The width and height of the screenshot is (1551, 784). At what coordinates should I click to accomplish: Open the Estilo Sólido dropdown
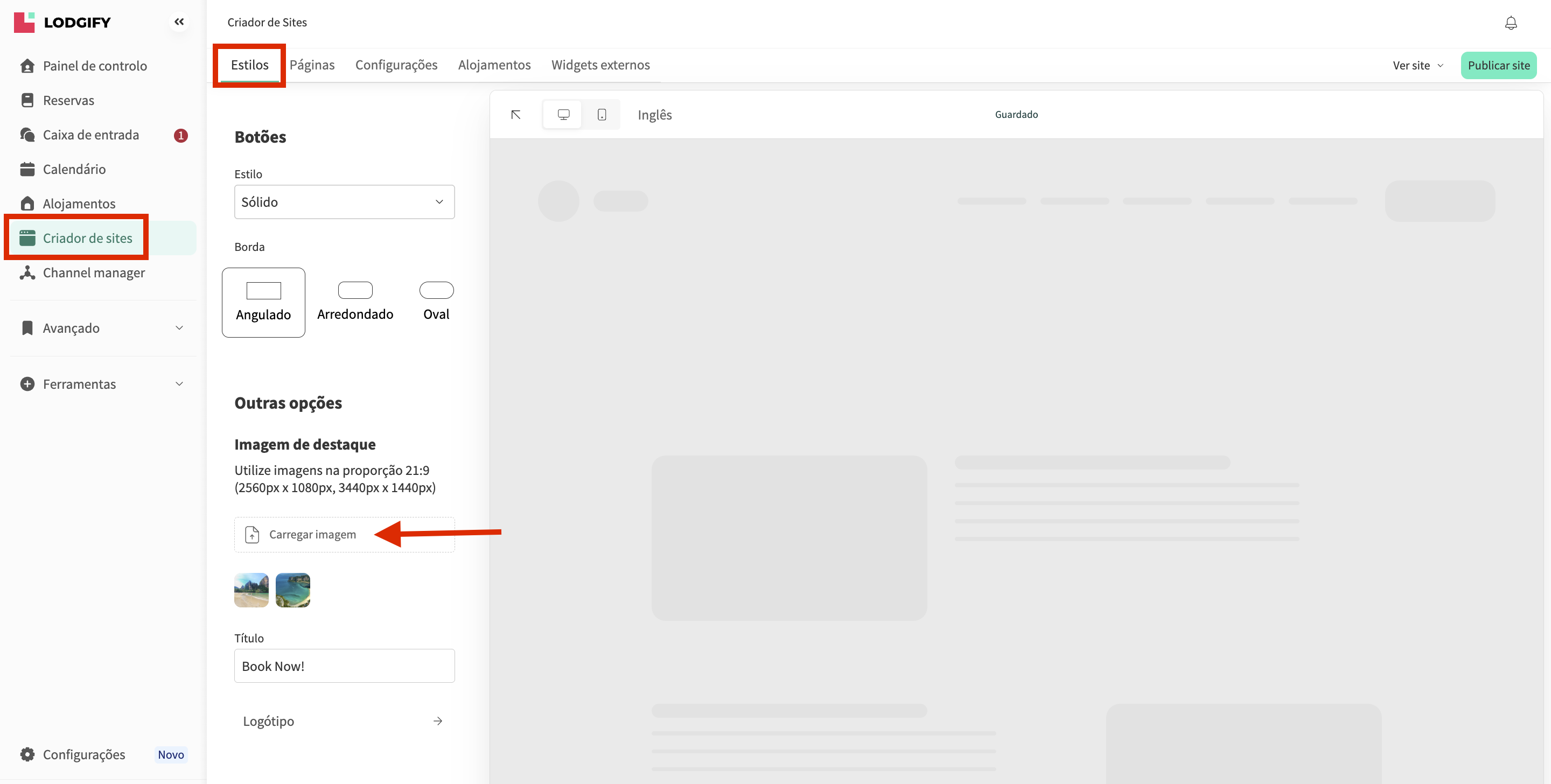[x=344, y=202]
